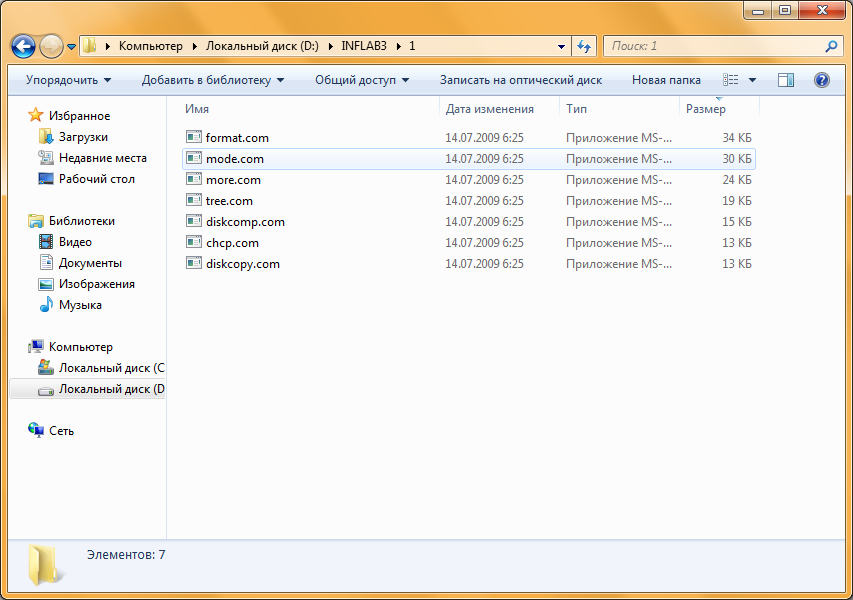Click the file name 'diskcopy.com'
This screenshot has width=853, height=600.
click(x=243, y=264)
